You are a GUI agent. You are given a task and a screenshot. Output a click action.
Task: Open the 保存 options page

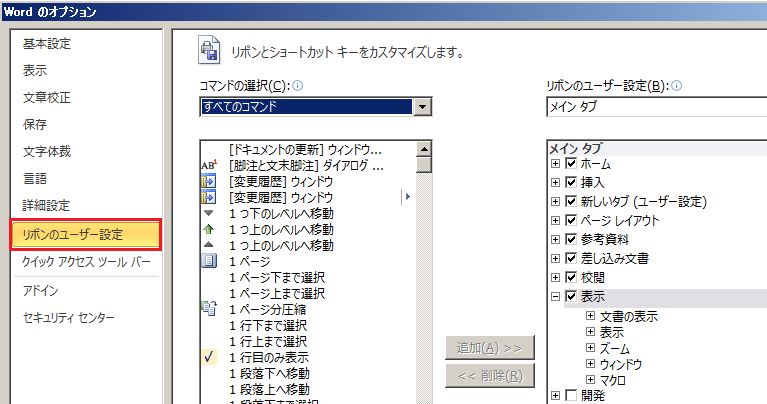(35, 124)
